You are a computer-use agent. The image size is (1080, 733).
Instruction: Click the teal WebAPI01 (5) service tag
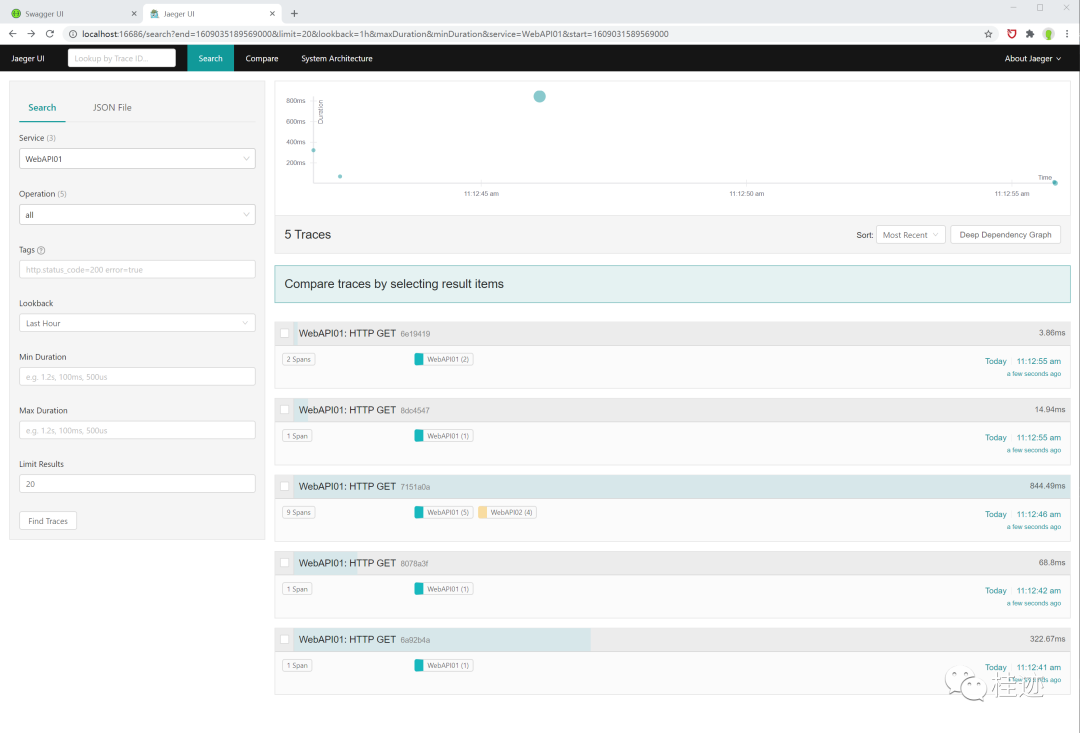point(443,513)
